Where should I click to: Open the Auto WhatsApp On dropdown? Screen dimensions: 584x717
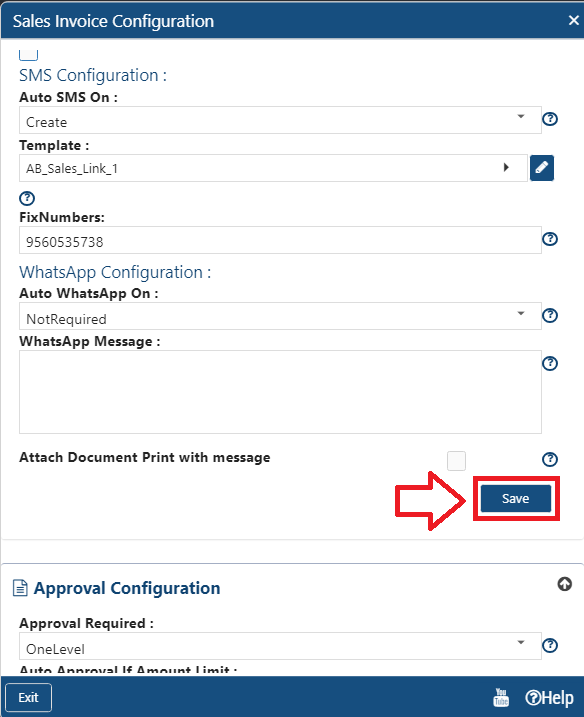280,316
